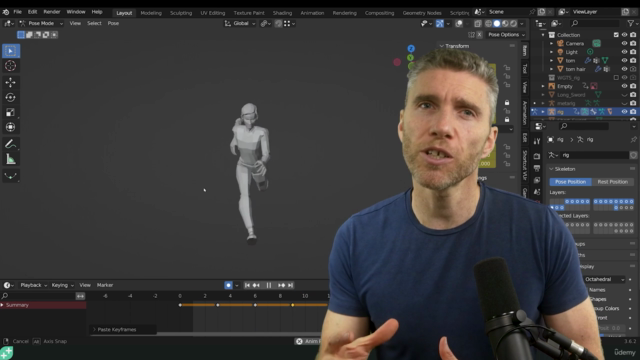Open the Render menu
Screen dimensions: 640x360
[52, 12]
